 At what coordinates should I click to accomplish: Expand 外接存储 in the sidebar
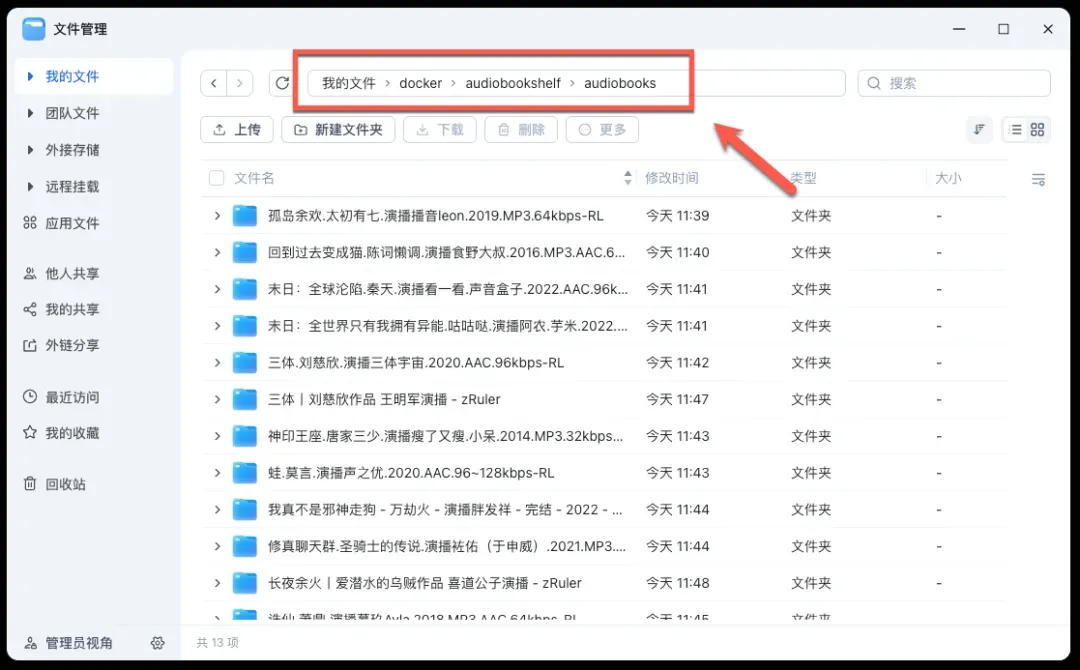pyautogui.click(x=31, y=150)
